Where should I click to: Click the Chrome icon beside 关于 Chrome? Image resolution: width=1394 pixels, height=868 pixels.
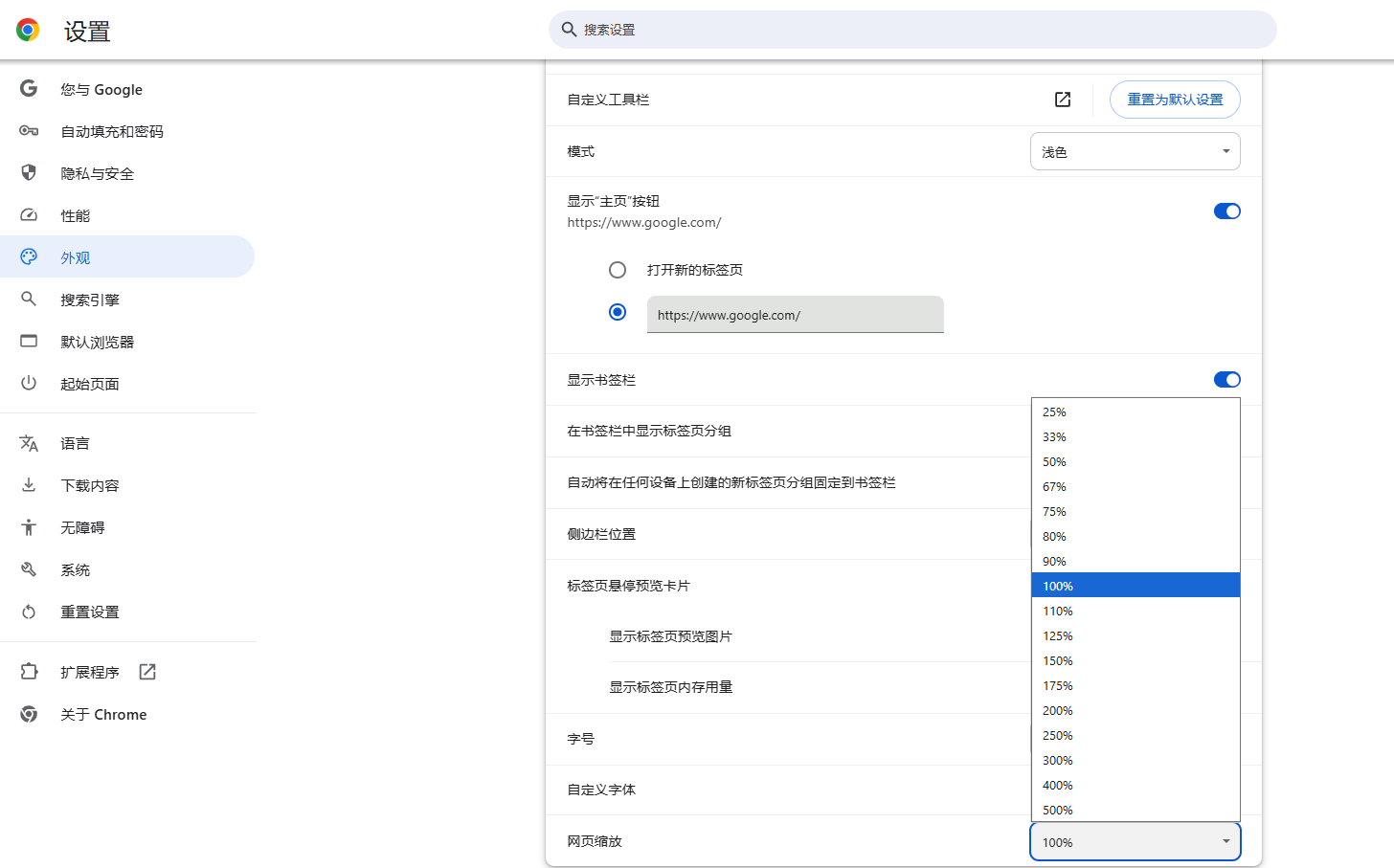pos(29,714)
